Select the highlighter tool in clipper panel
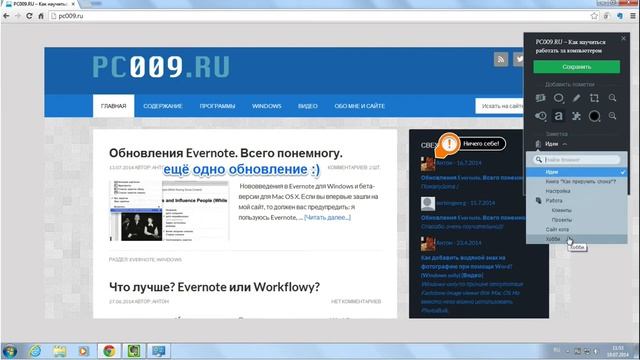This screenshot has height=360, width=640. pyautogui.click(x=540, y=98)
